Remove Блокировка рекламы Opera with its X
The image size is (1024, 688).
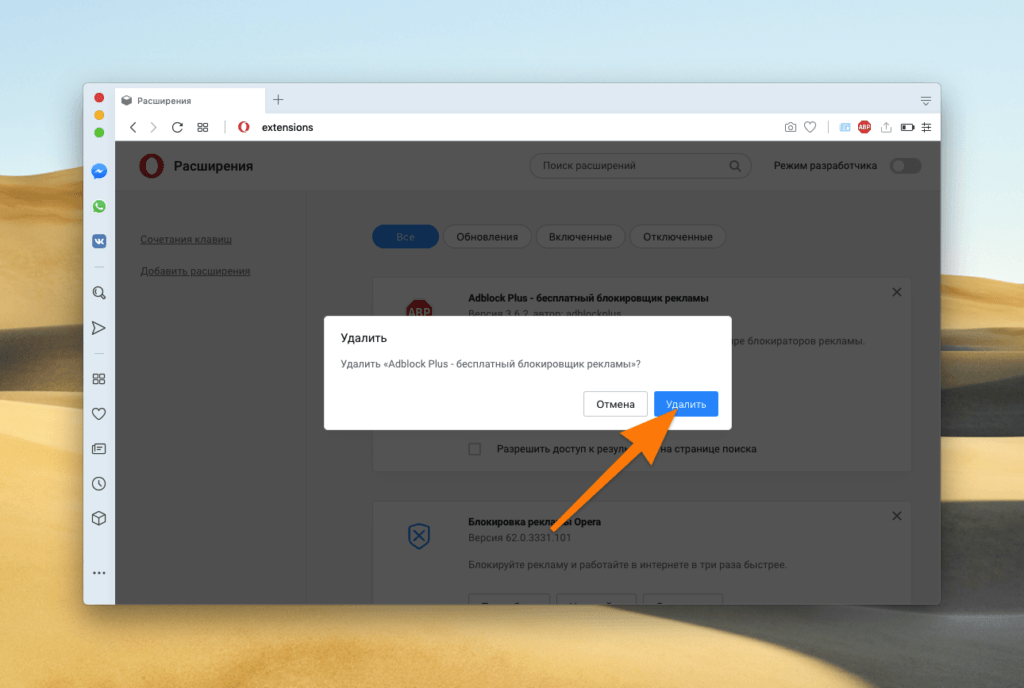pyautogui.click(x=897, y=516)
